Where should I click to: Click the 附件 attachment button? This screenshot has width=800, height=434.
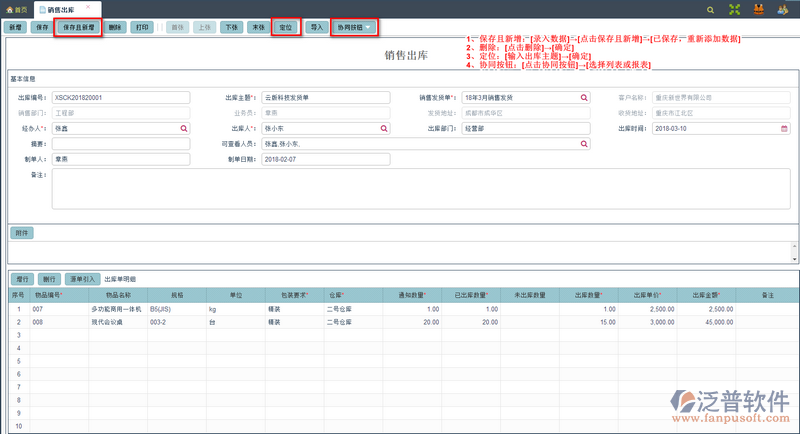(x=22, y=233)
